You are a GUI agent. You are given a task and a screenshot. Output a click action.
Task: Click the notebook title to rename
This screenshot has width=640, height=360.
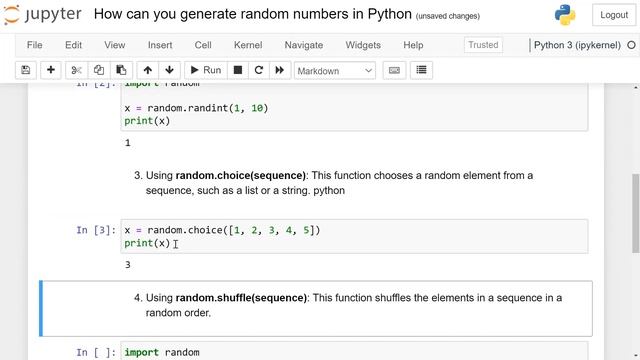coord(253,14)
